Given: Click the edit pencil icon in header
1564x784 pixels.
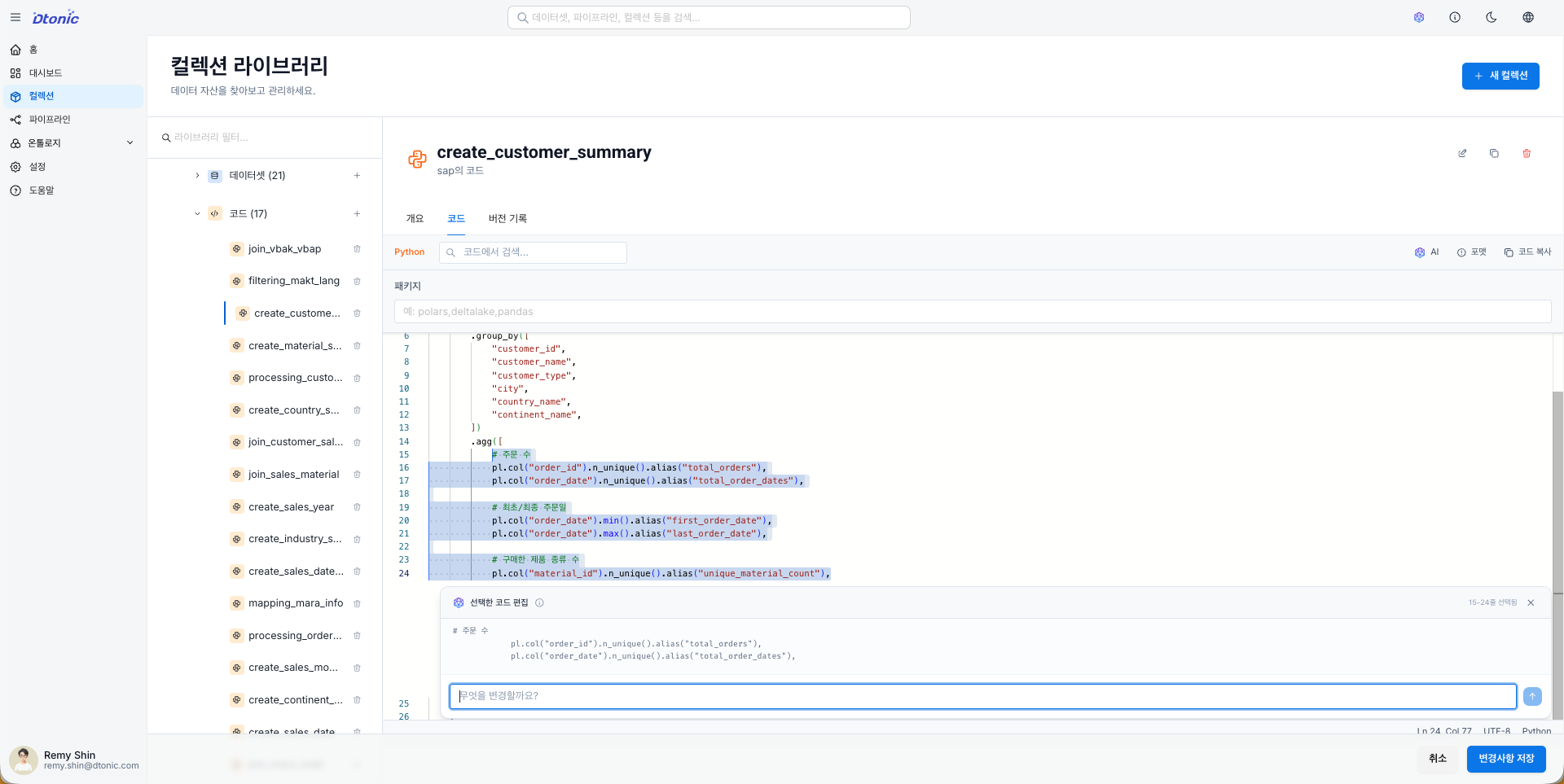Looking at the screenshot, I should [x=1462, y=153].
